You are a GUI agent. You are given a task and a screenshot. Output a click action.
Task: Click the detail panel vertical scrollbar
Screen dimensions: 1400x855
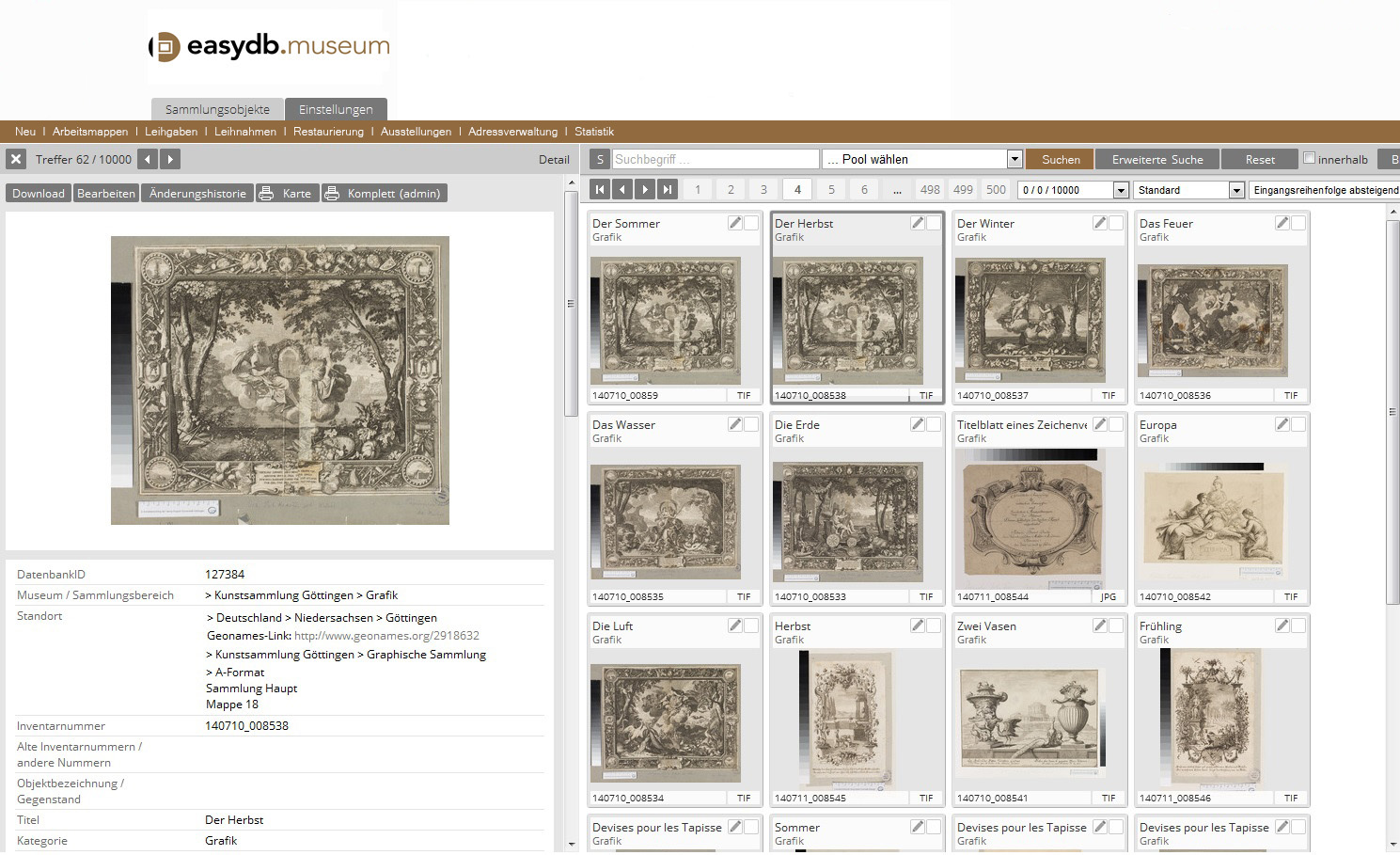tap(571, 303)
